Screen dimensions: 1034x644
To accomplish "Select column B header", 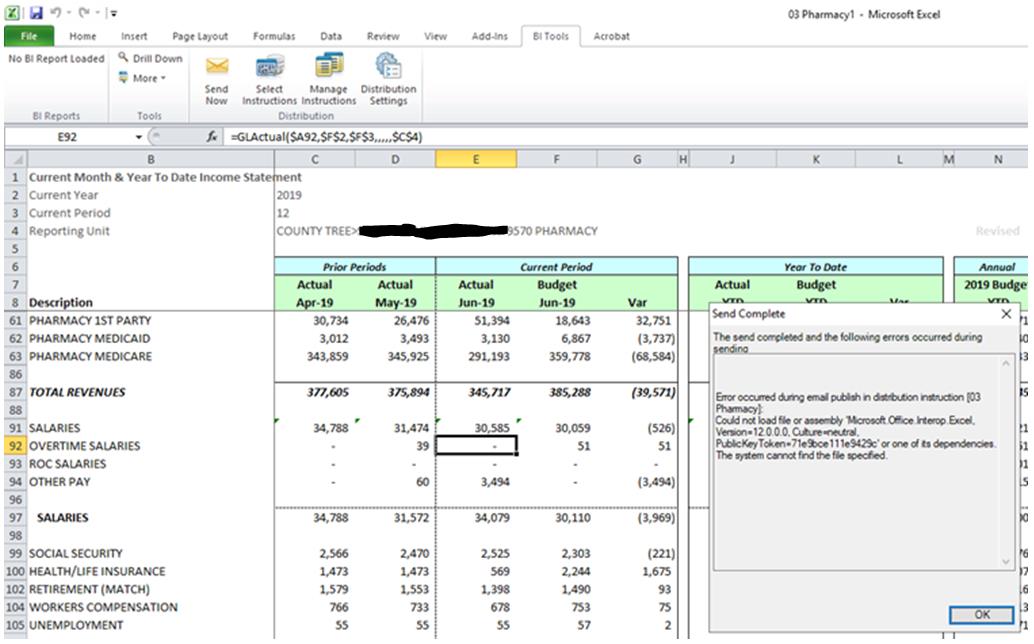I will pyautogui.click(x=150, y=160).
